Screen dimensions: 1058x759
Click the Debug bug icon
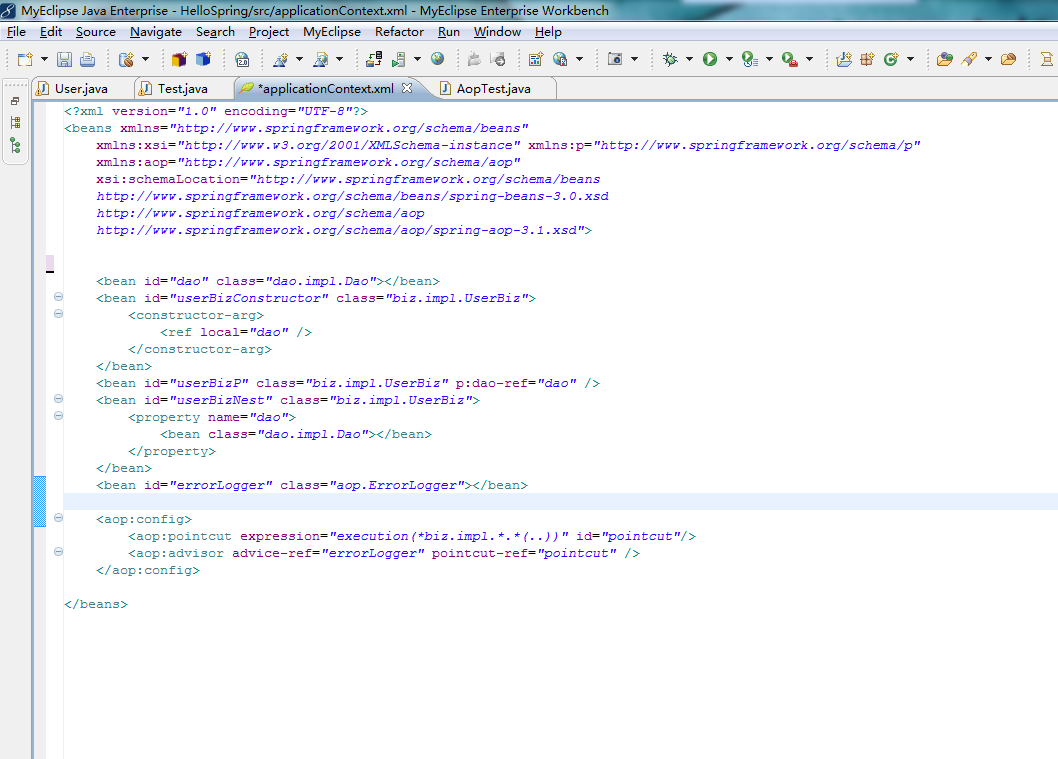(x=670, y=59)
